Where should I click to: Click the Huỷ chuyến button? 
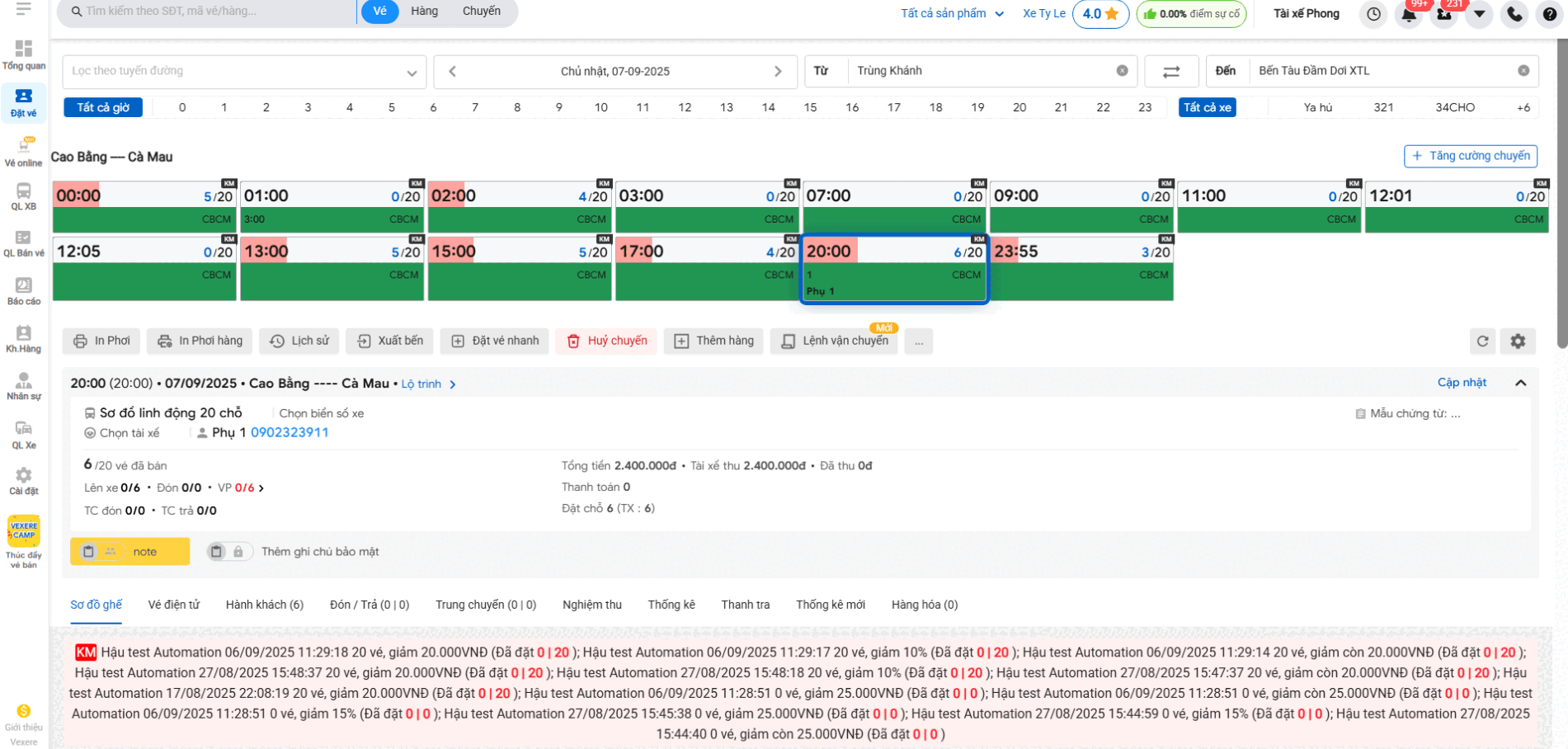pyautogui.click(x=606, y=341)
